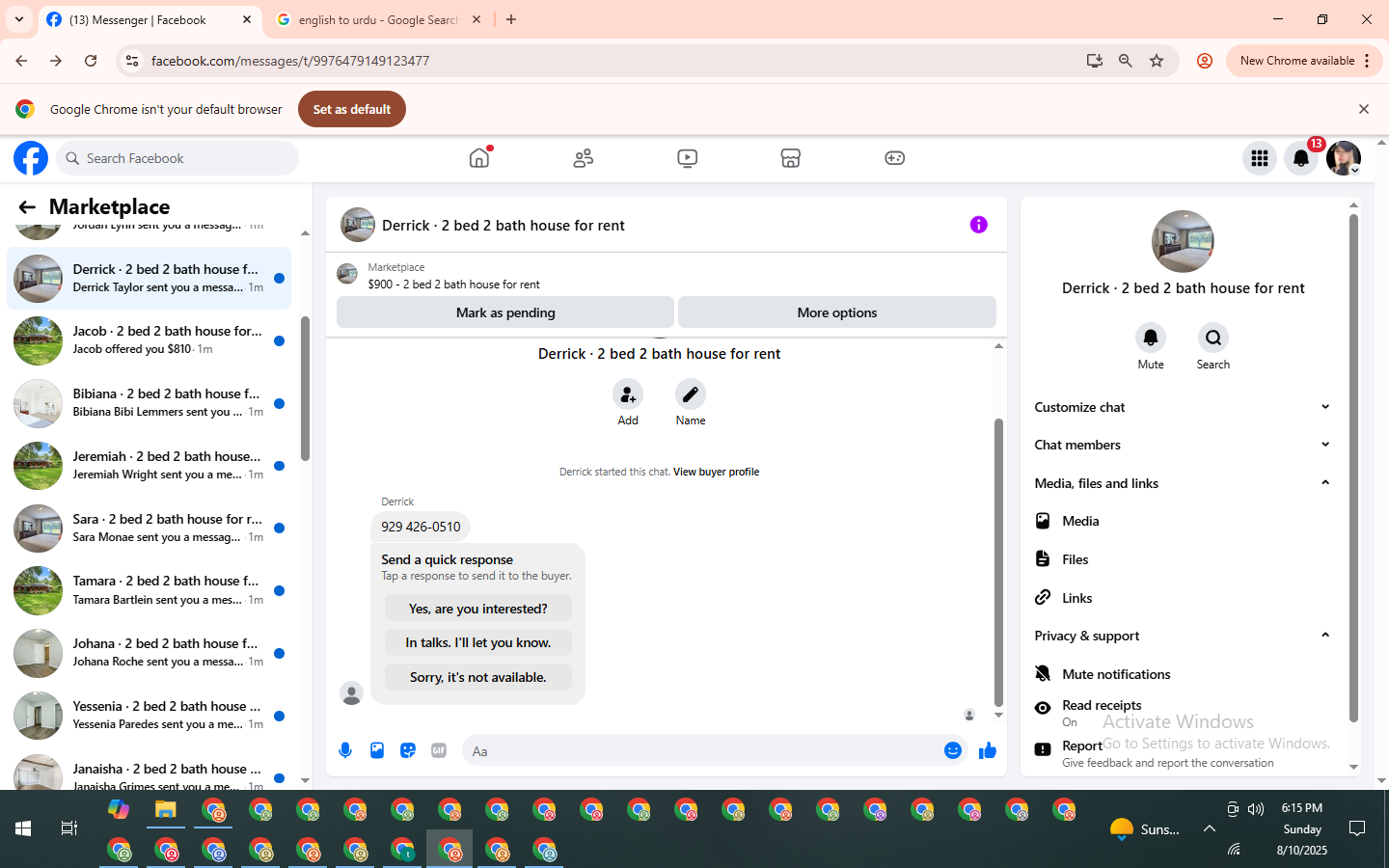Open File Explorer from taskbar
Image resolution: width=1389 pixels, height=868 pixels.
[x=166, y=810]
